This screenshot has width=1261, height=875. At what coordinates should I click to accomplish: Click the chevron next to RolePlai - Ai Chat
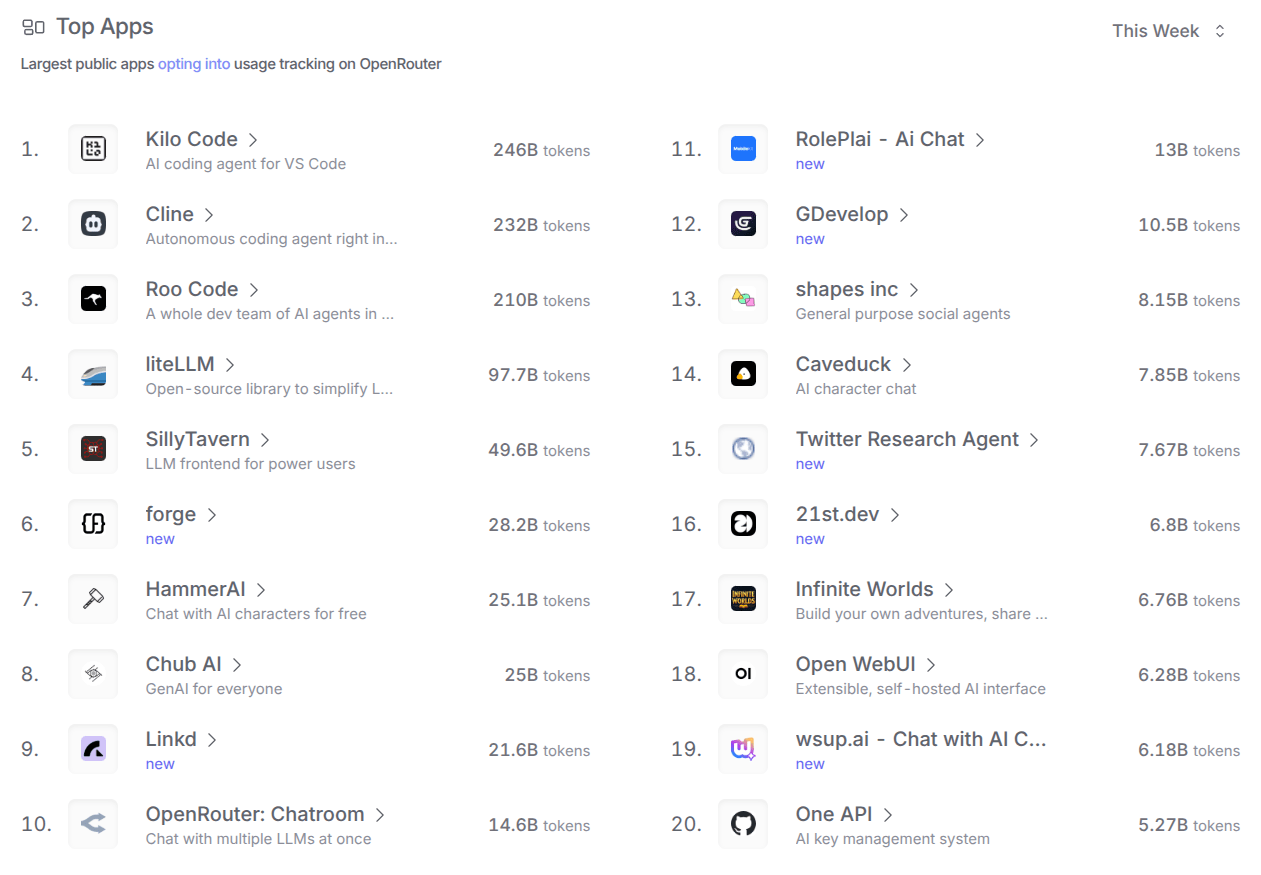tap(980, 140)
